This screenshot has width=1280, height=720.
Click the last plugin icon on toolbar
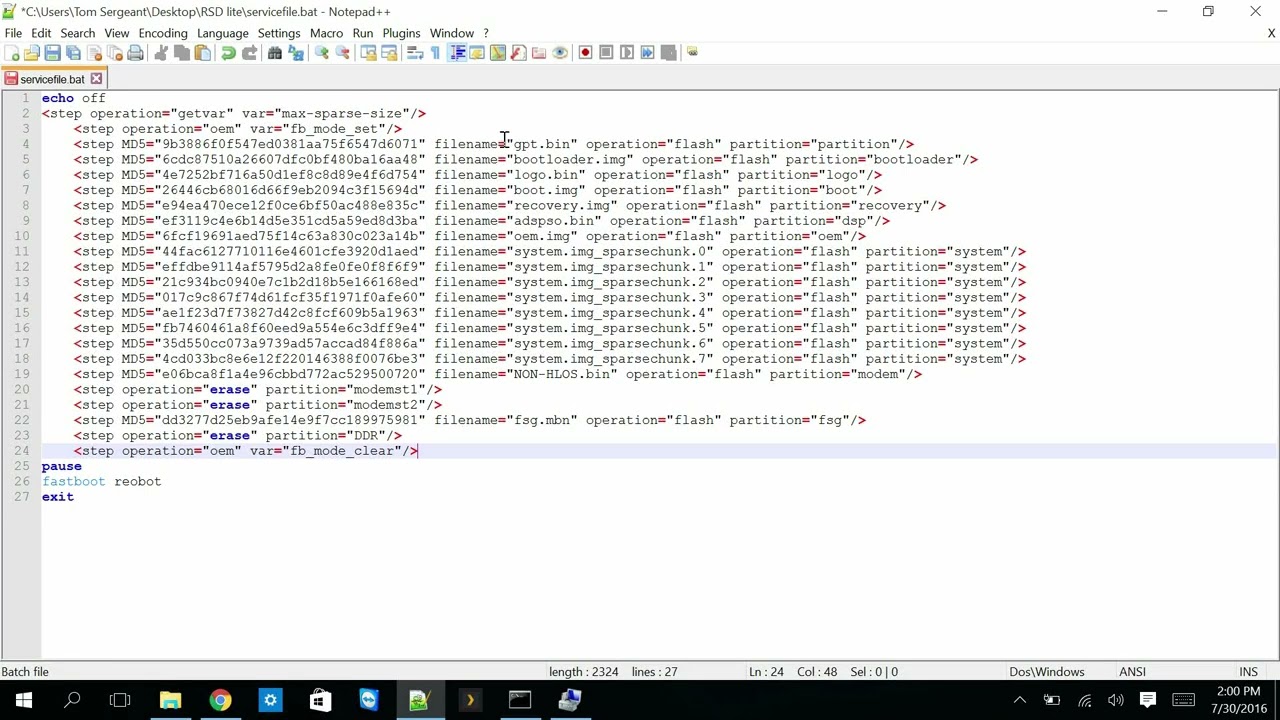(692, 53)
